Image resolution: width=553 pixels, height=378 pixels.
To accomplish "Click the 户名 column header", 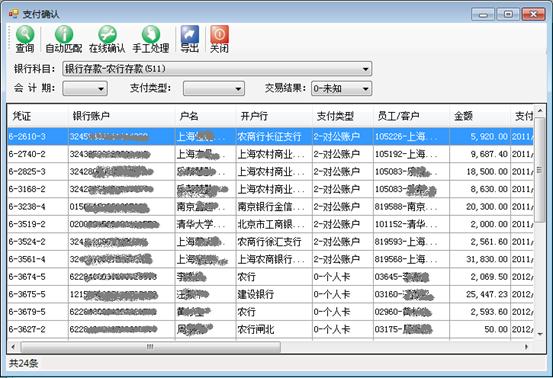I will coord(205,116).
